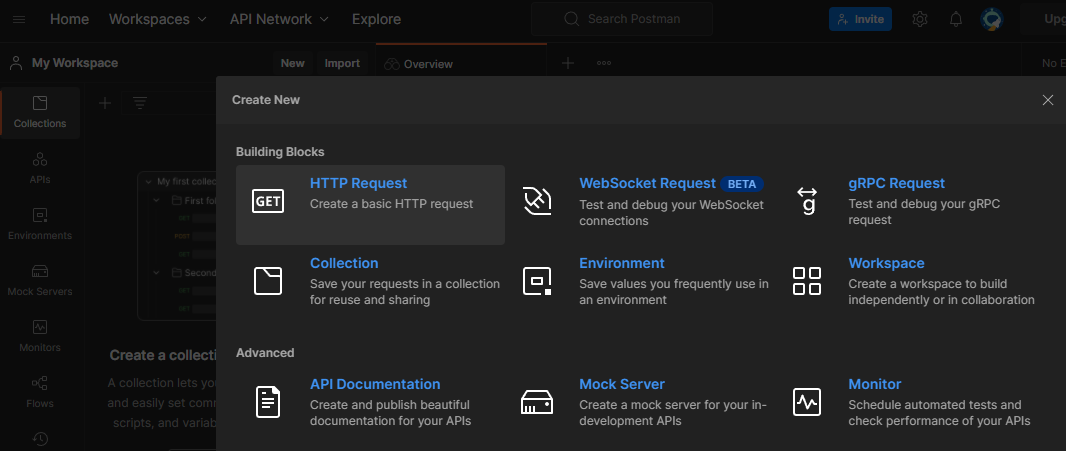Click the WebSocket Request icon
The height and width of the screenshot is (451, 1066).
[537, 201]
